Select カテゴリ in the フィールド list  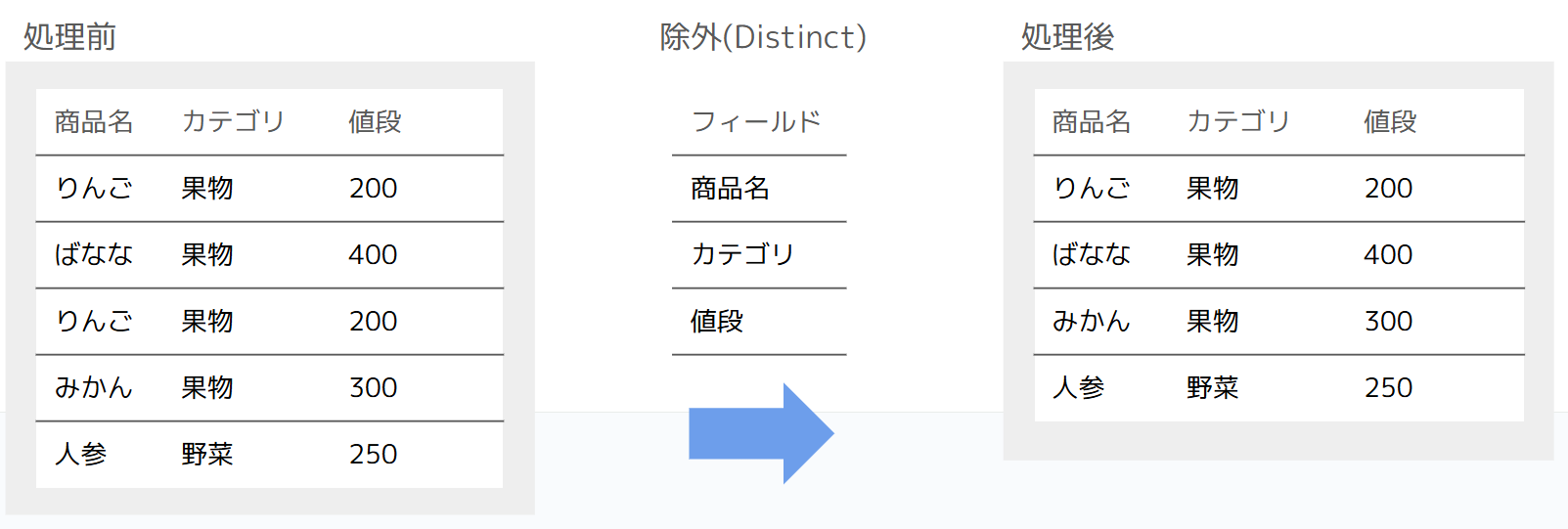click(x=742, y=254)
